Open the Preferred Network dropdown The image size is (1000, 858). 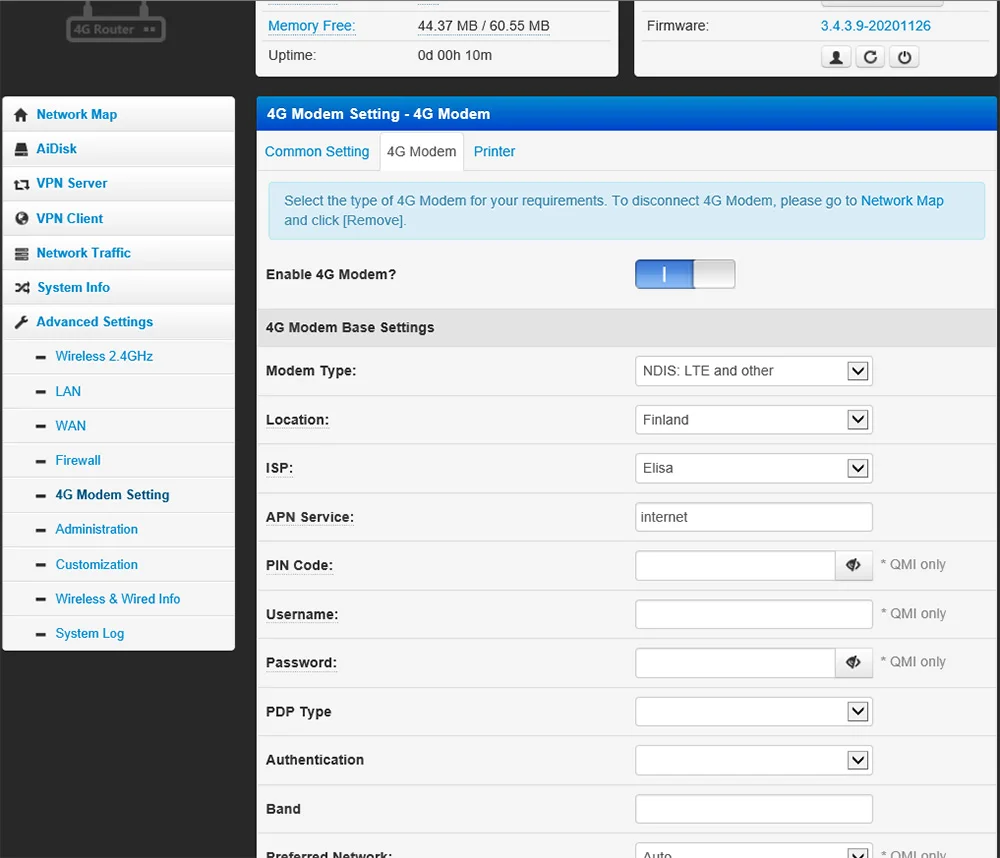(754, 852)
